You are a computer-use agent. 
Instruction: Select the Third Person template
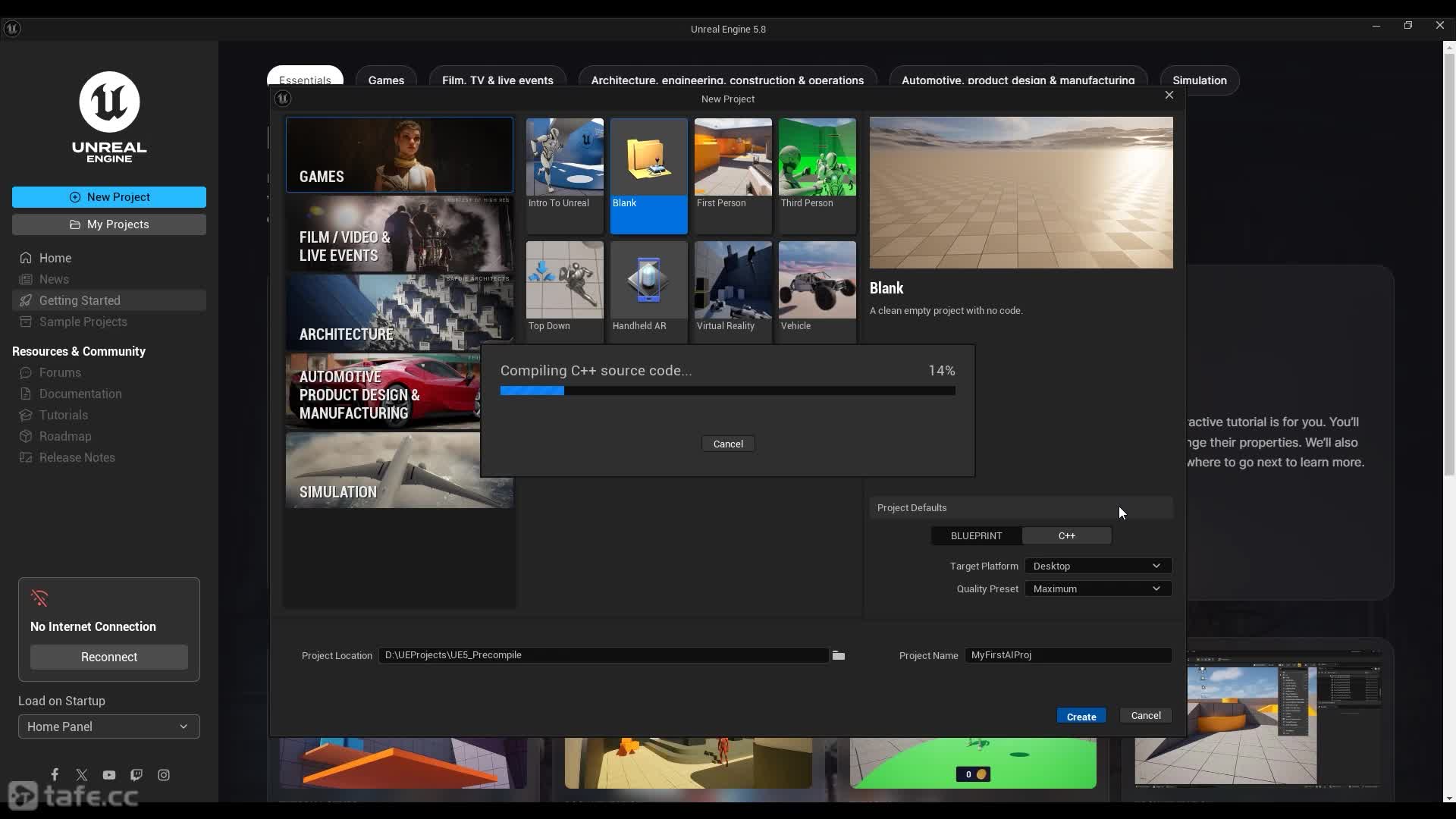(x=817, y=176)
